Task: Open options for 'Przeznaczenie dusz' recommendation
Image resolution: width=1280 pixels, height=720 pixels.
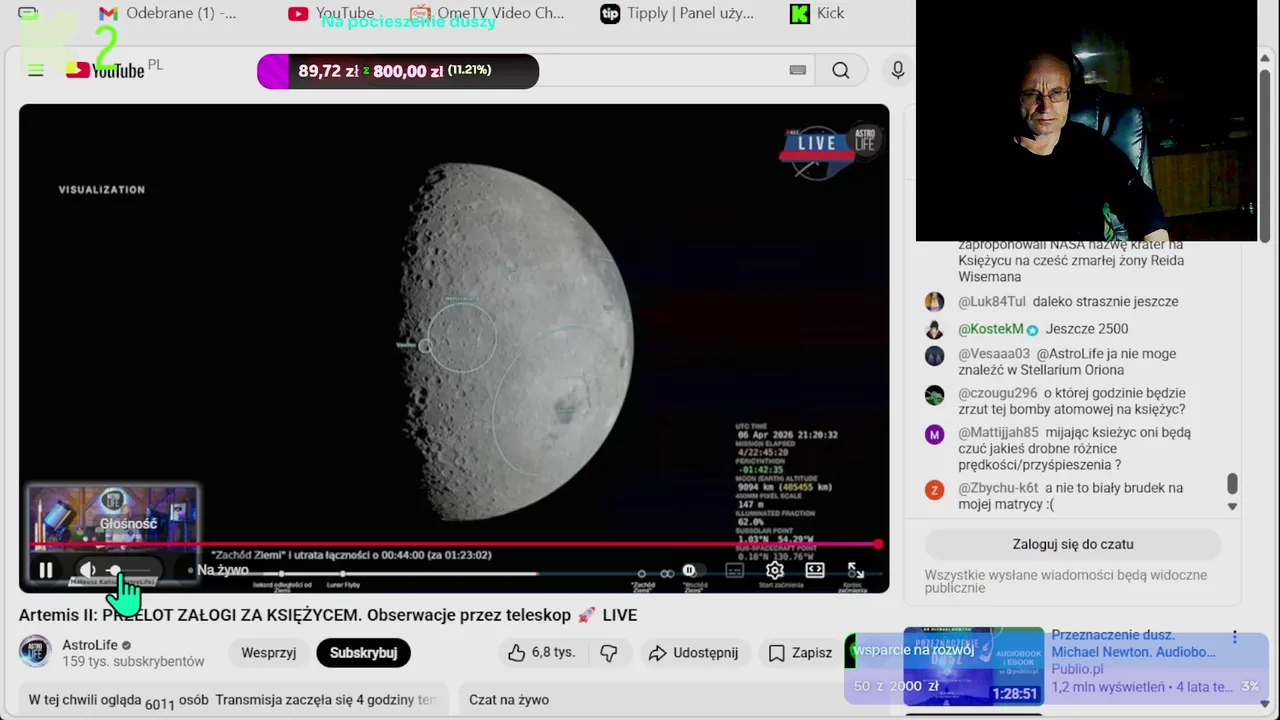Action: [1235, 637]
